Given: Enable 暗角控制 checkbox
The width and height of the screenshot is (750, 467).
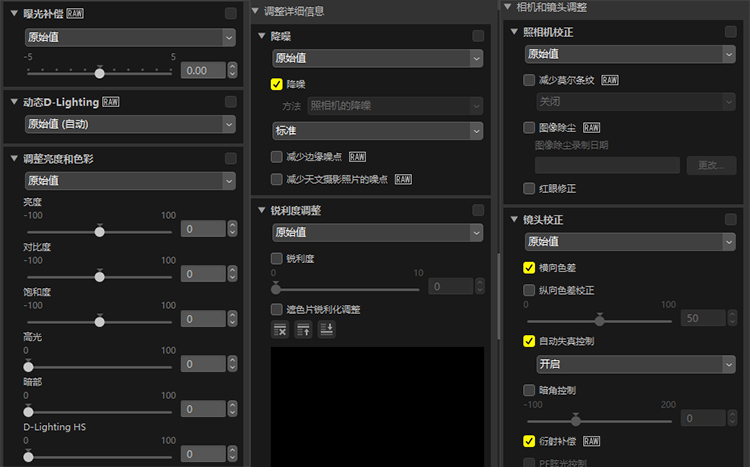Looking at the screenshot, I should pyautogui.click(x=529, y=390).
